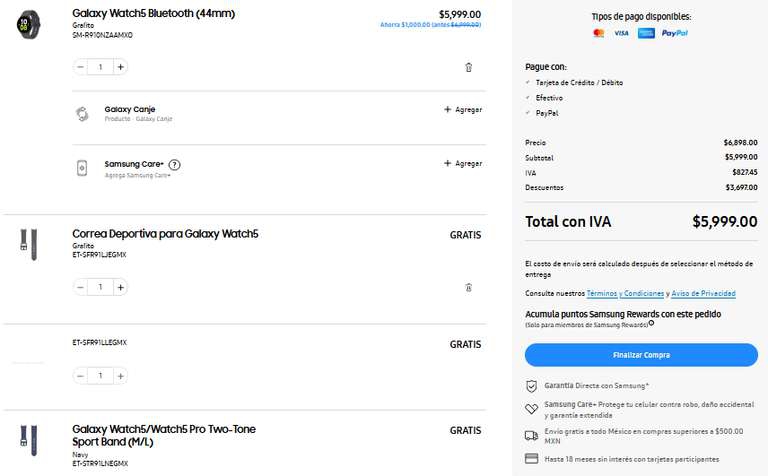Click the Descuentos value $3,697.00
The image size is (768, 476).
point(742,188)
